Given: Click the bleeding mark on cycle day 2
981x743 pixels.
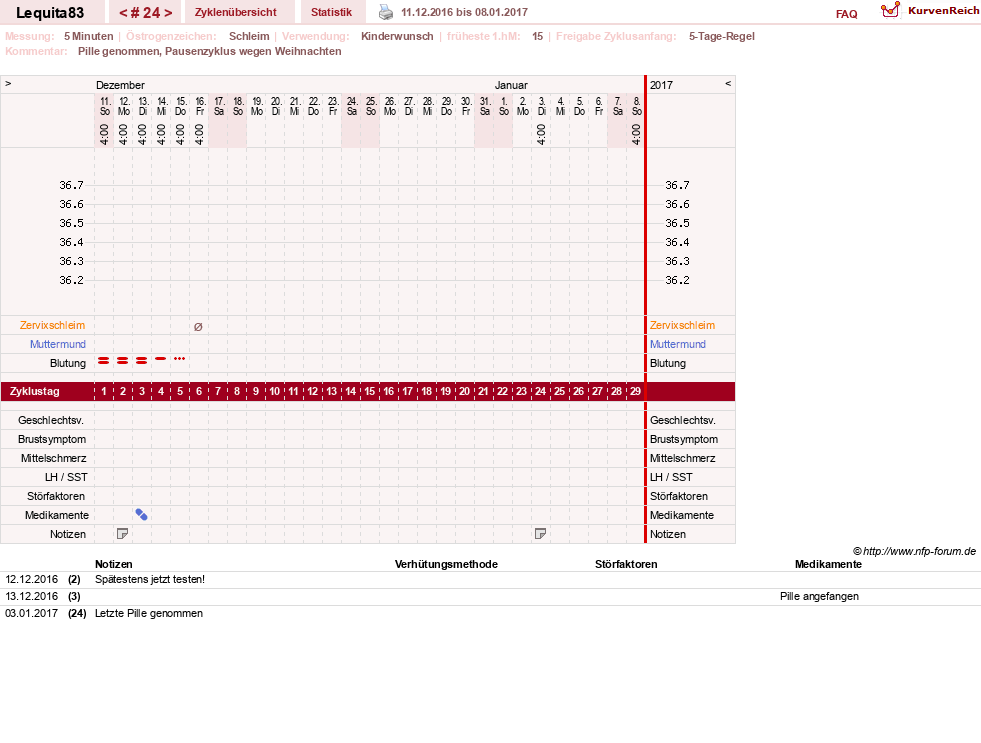Looking at the screenshot, I should (x=123, y=360).
